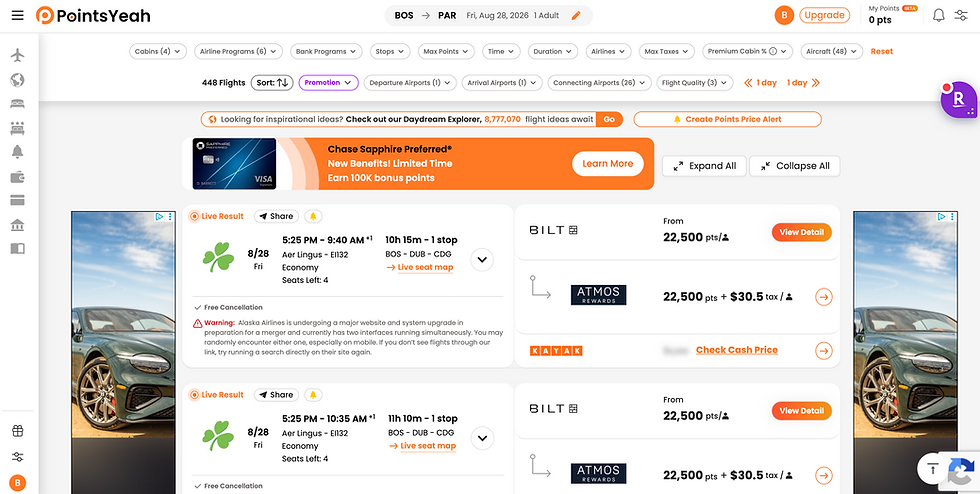Image resolution: width=980 pixels, height=494 pixels.
Task: Open flights airplane icon in sidebar
Action: tap(18, 55)
